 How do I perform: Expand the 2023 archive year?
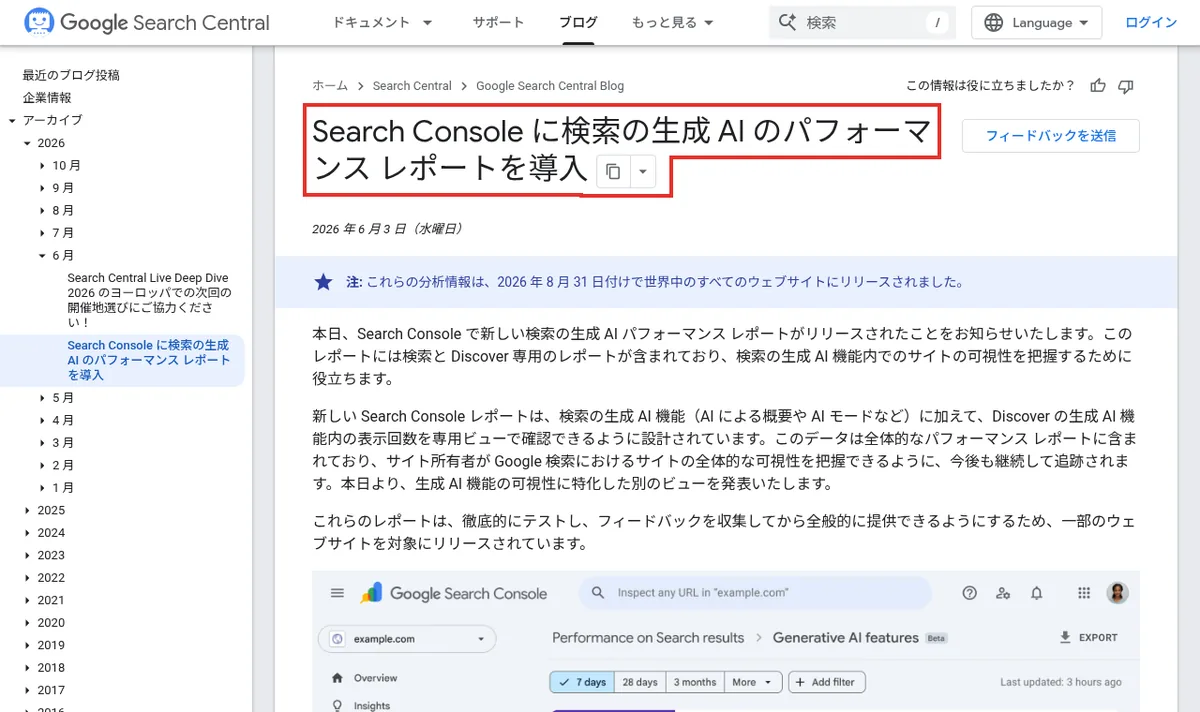pyautogui.click(x=27, y=555)
